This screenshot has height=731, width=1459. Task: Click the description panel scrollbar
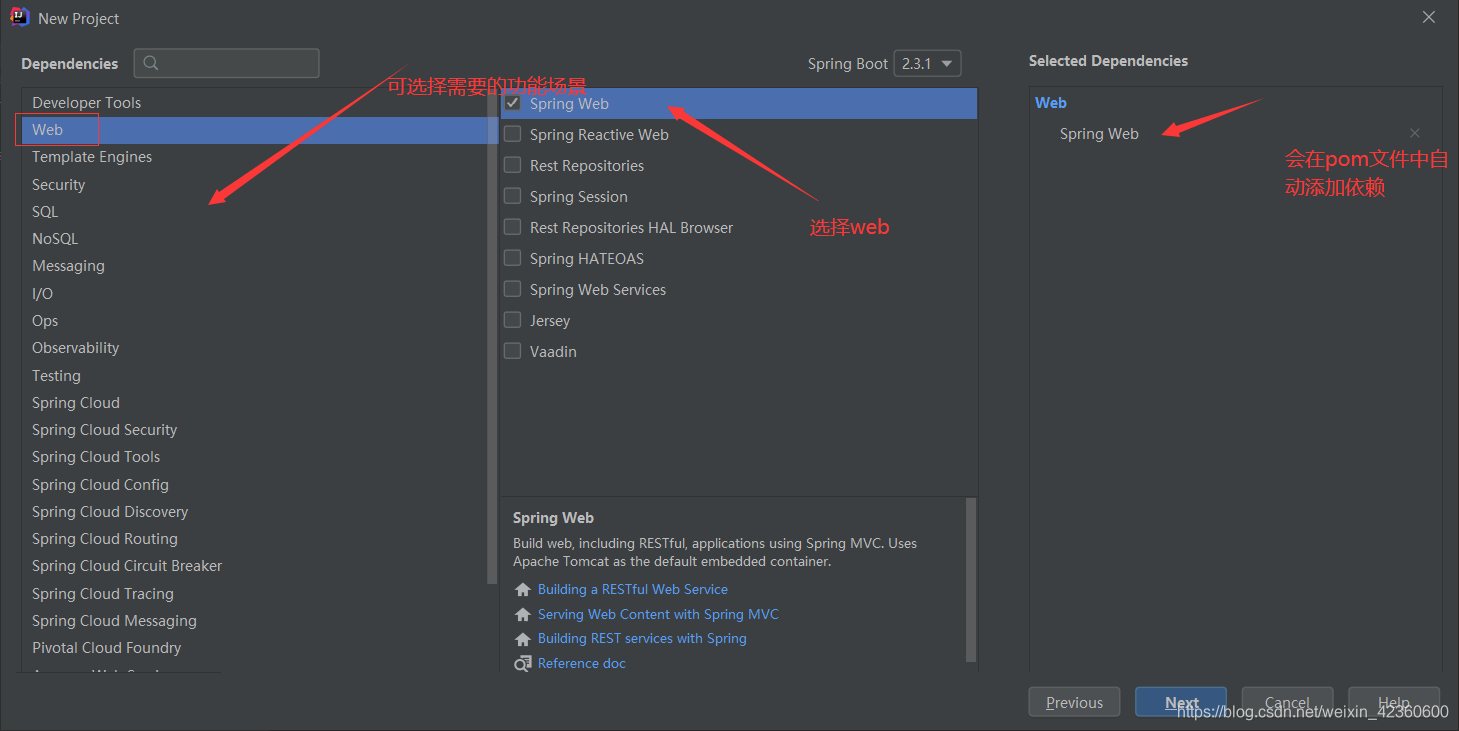pos(971,580)
